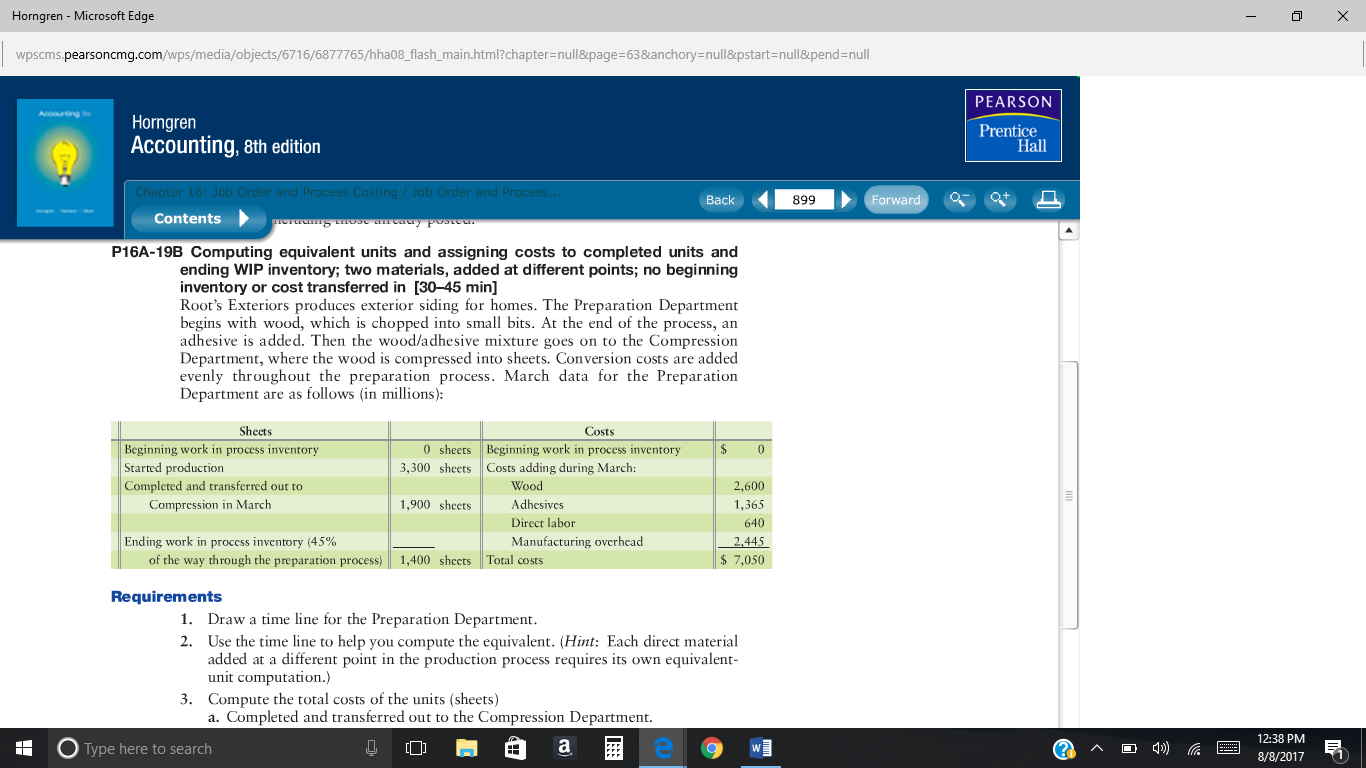The width and height of the screenshot is (1366, 768).
Task: Open the print function in the viewer toolbar
Action: point(1047,199)
